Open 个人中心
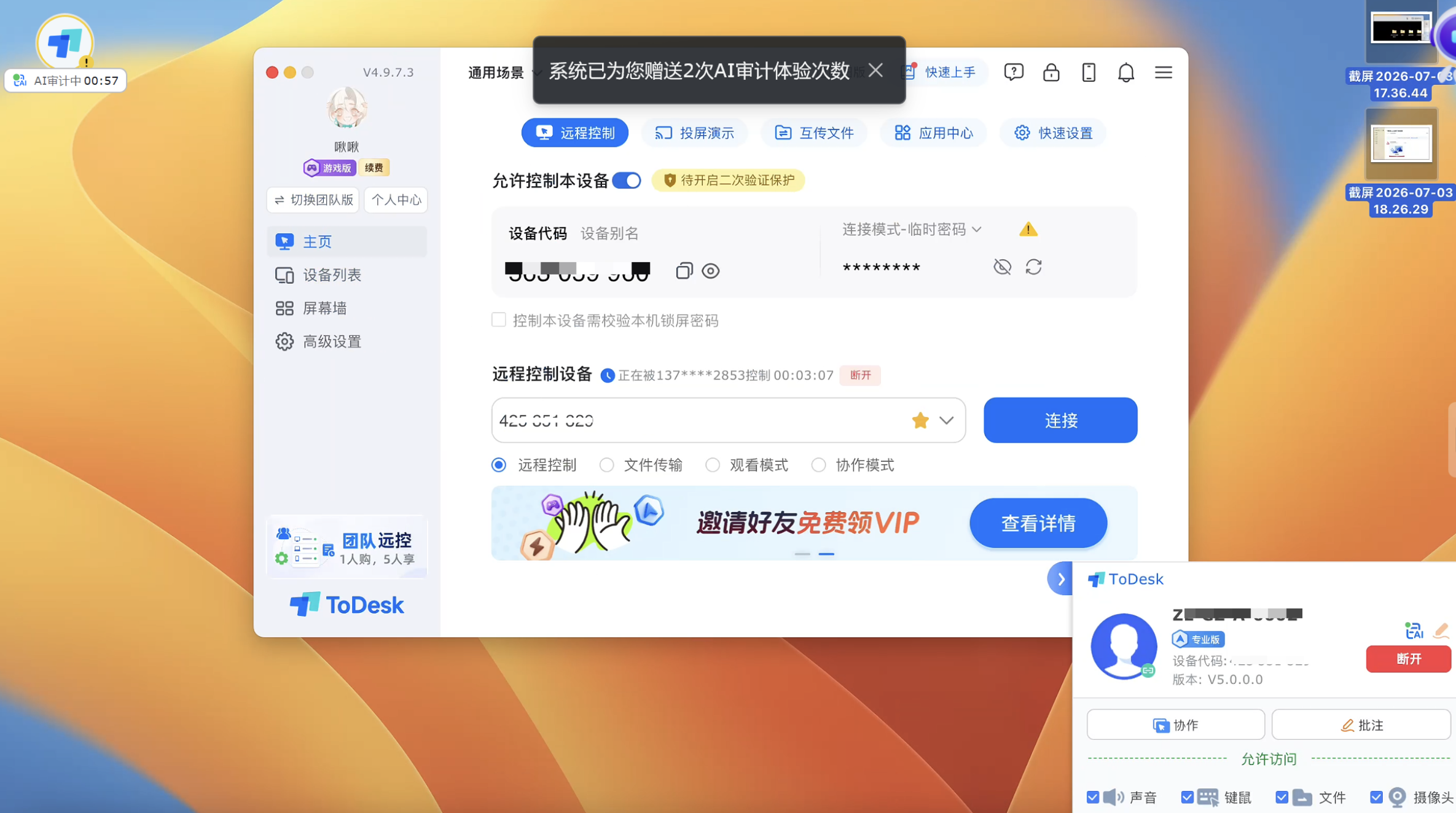The height and width of the screenshot is (813, 1456). coord(396,200)
